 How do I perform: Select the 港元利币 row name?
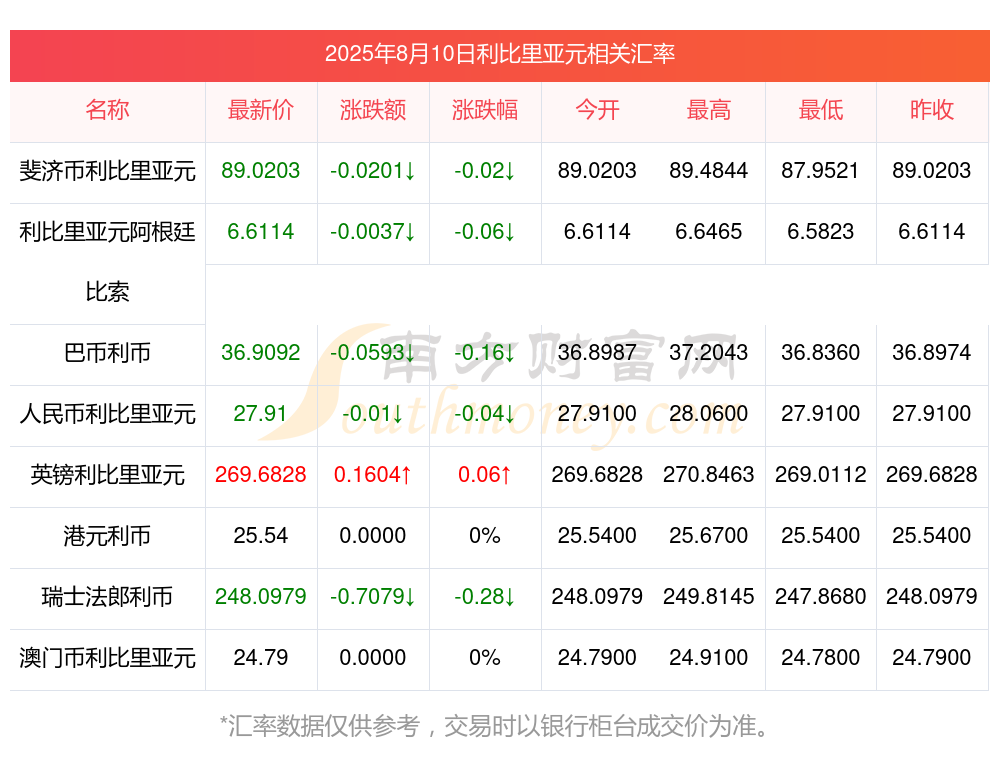click(x=107, y=536)
